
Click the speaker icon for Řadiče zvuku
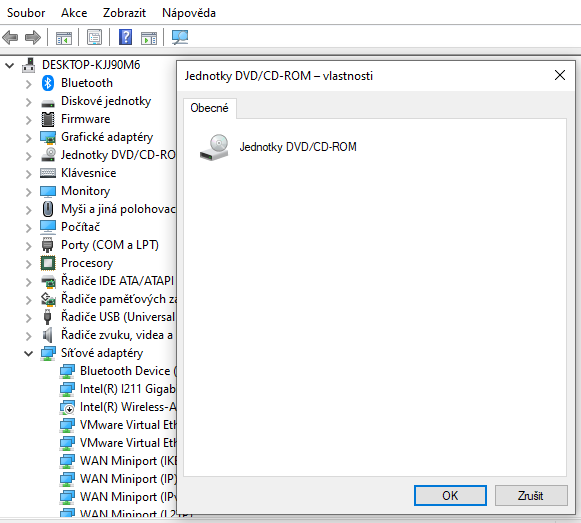coord(47,335)
